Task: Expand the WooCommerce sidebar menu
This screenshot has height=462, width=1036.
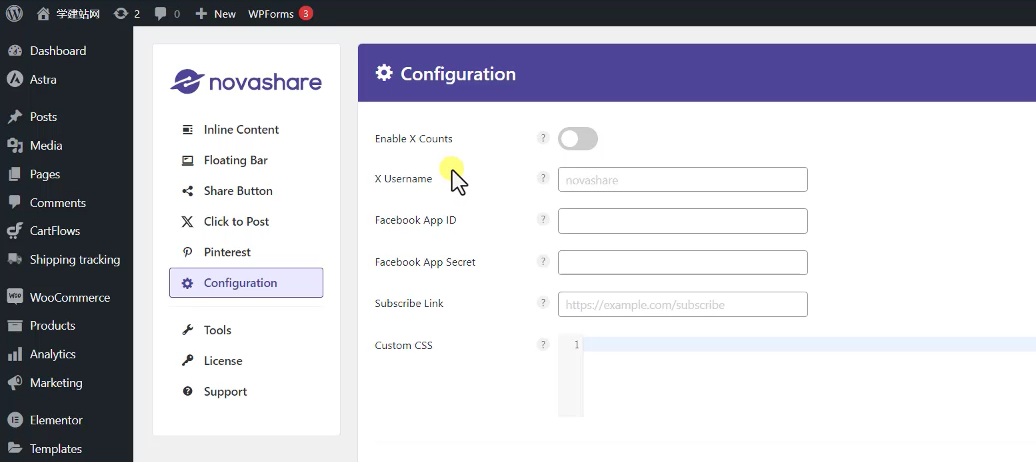Action: (x=69, y=297)
